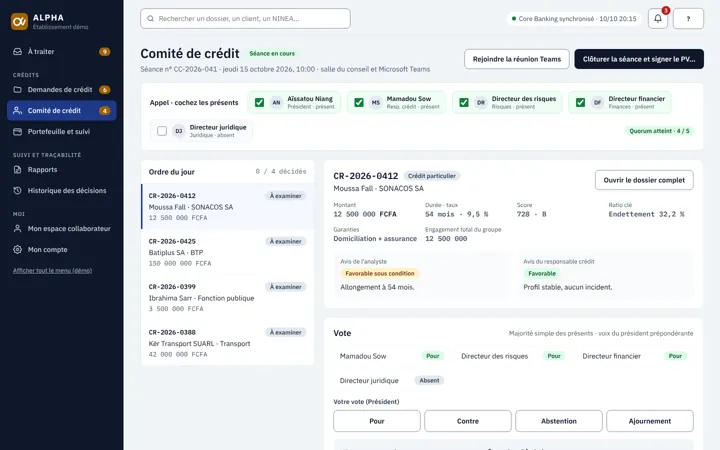The height and width of the screenshot is (450, 720).
Task: Click the Demandes de crédit count badge
Action: [x=105, y=90]
